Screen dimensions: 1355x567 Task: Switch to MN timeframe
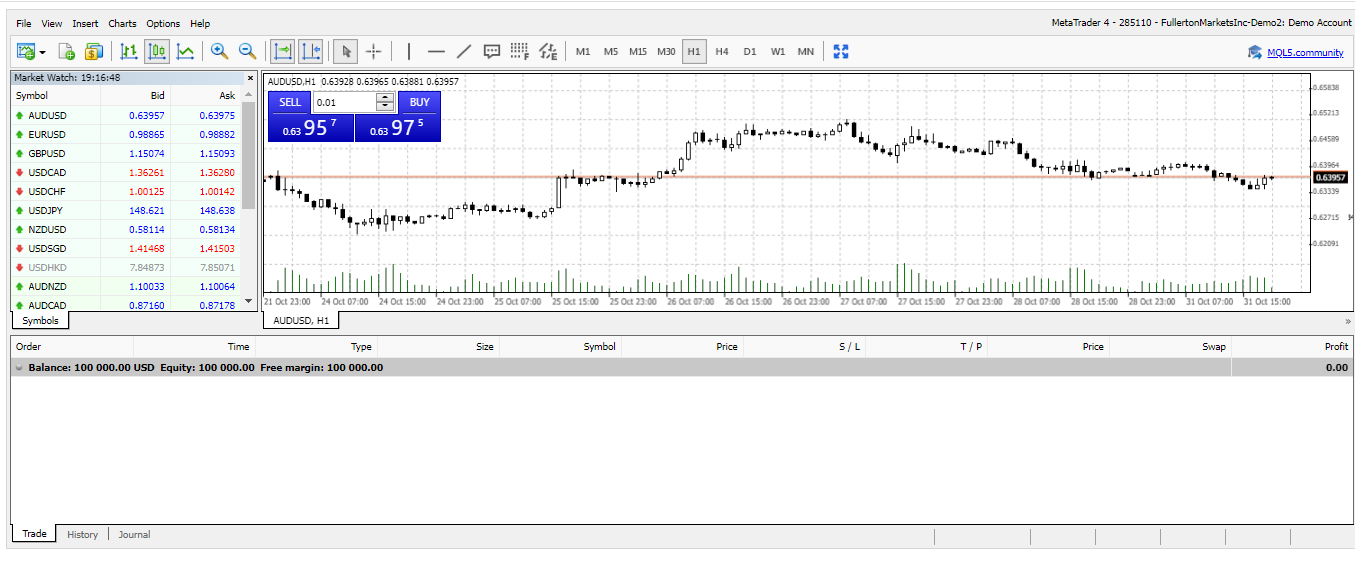(x=806, y=52)
